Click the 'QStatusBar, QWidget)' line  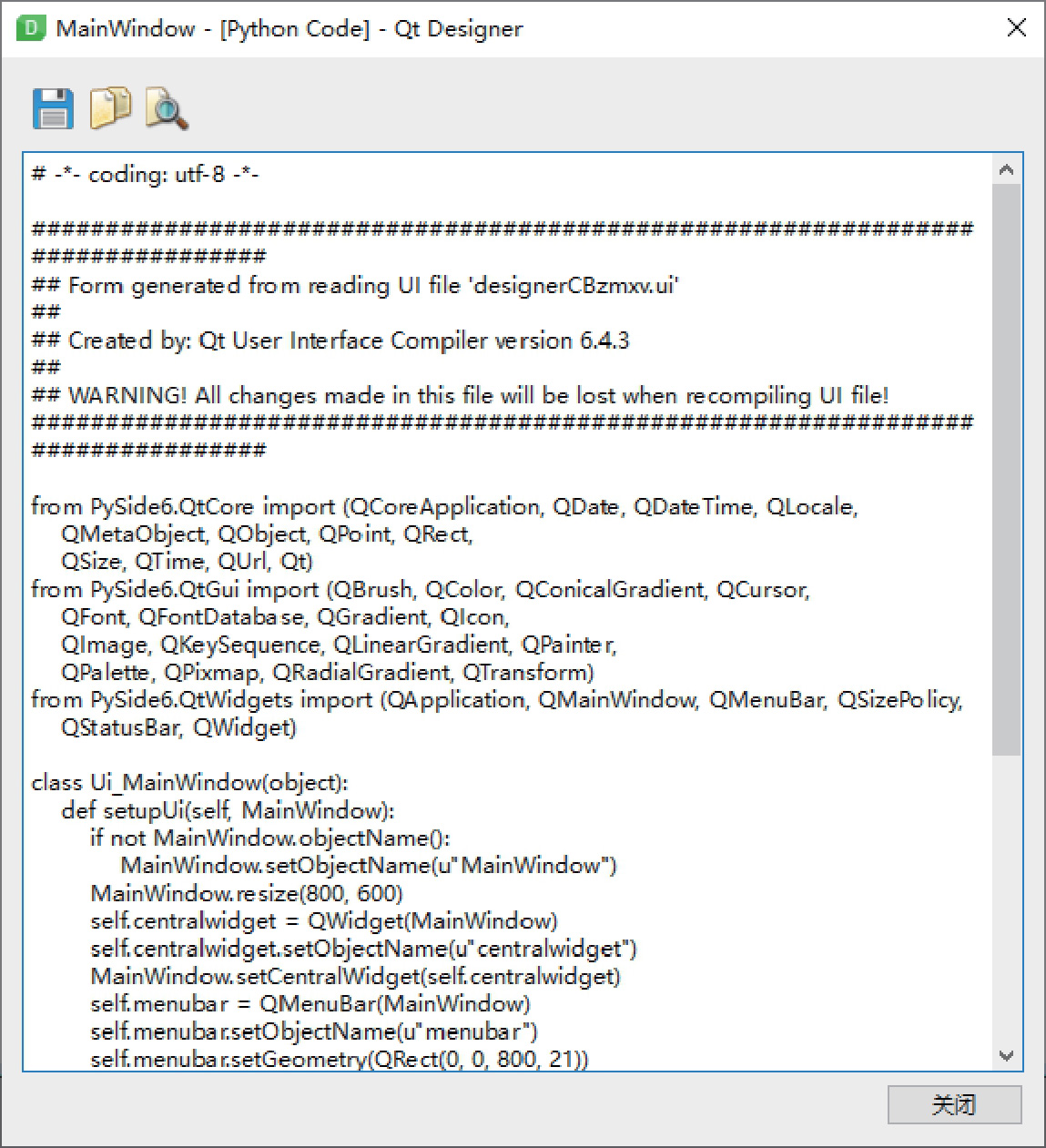point(179,727)
